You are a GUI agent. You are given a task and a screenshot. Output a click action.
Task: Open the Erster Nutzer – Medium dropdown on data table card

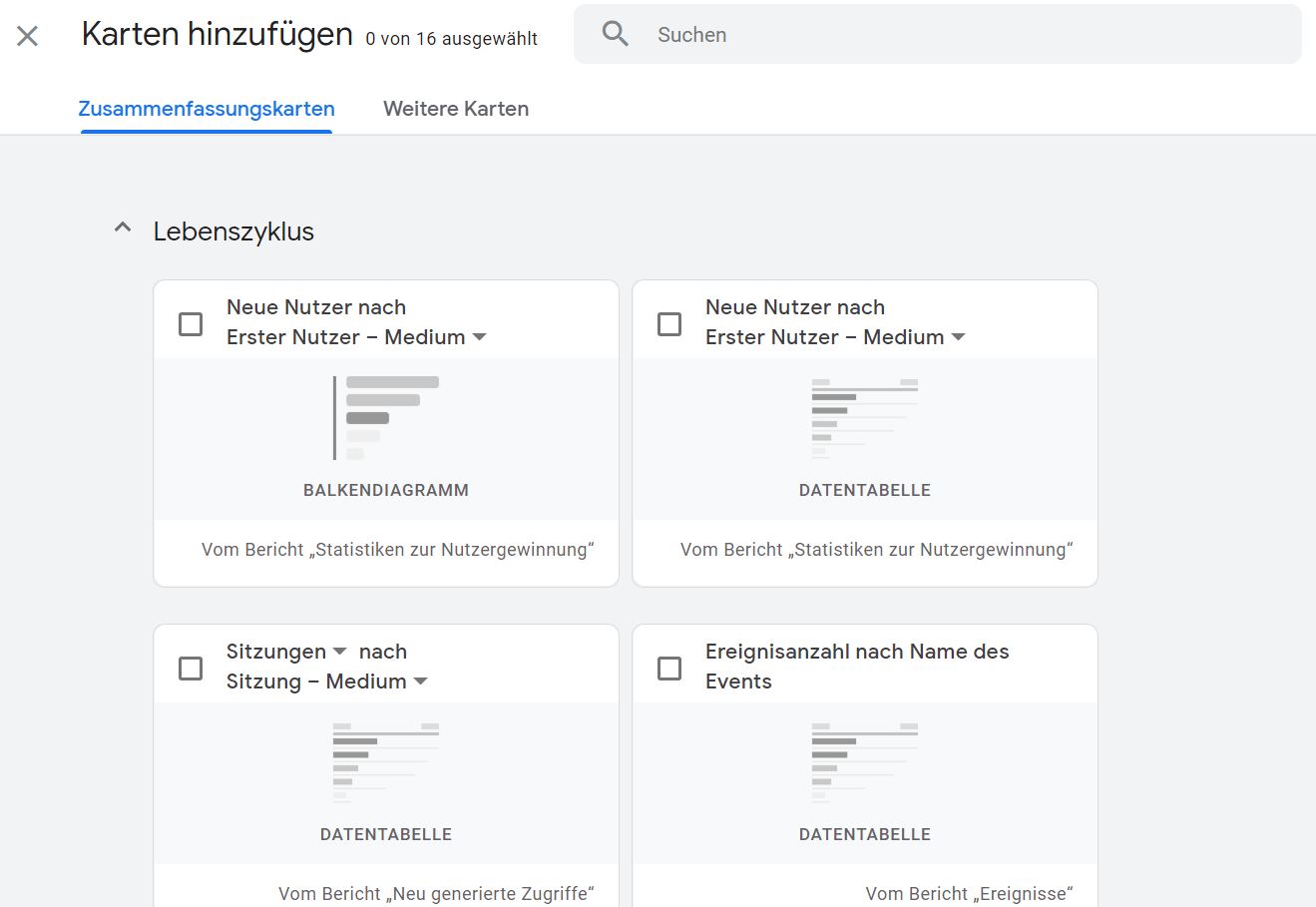pos(959,337)
